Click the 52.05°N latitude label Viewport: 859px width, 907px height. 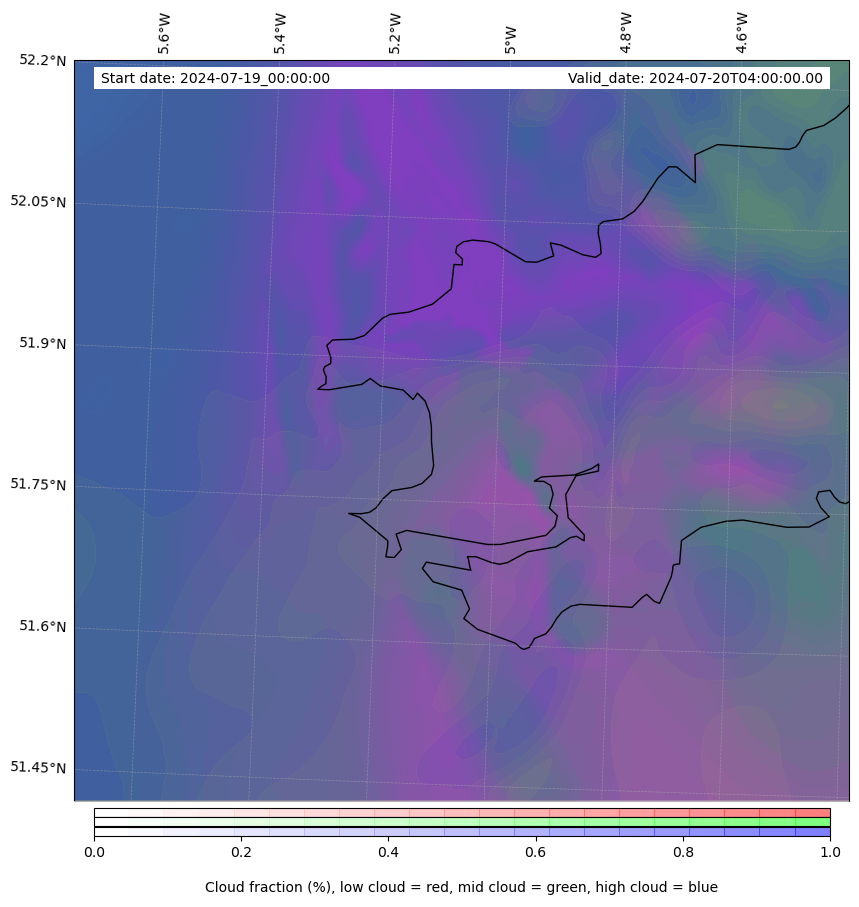[x=38, y=201]
